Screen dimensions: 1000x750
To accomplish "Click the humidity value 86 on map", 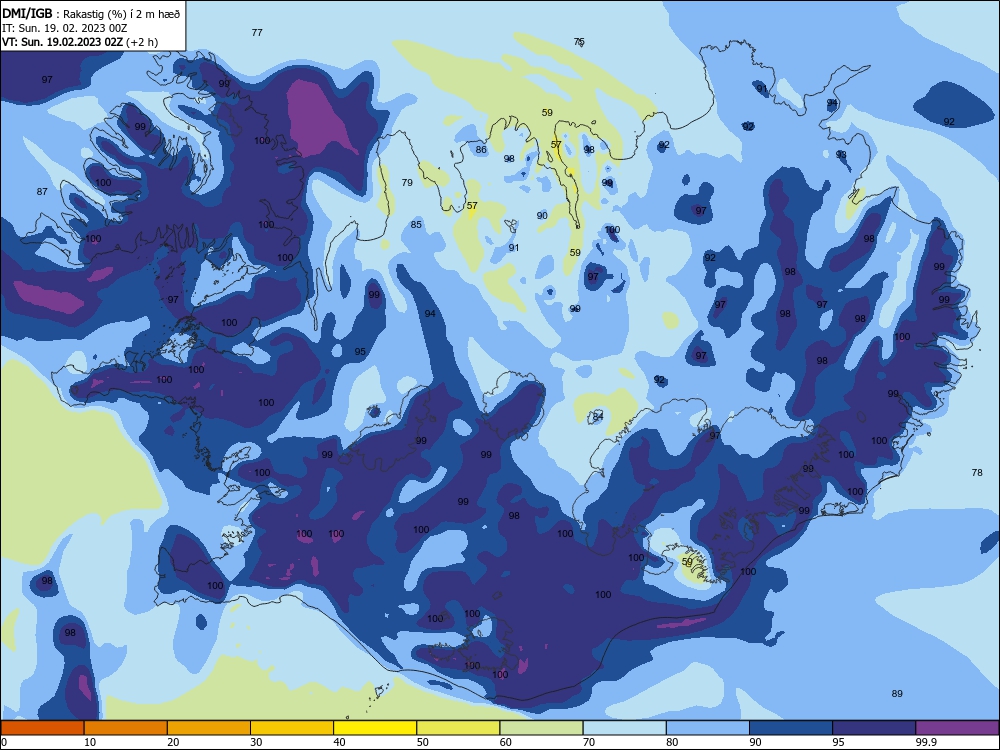I will pyautogui.click(x=481, y=150).
